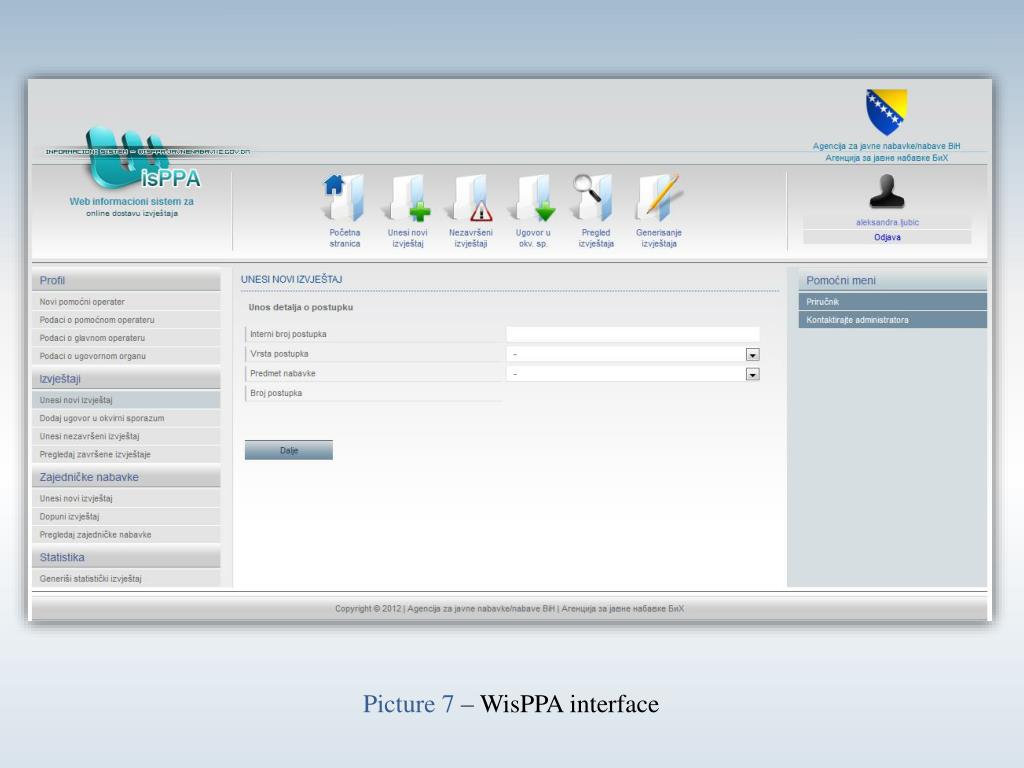Select Unesi novi izvještaj under Zajedničke nabavke
Viewport: 1024px width, 768px height.
coord(126,498)
